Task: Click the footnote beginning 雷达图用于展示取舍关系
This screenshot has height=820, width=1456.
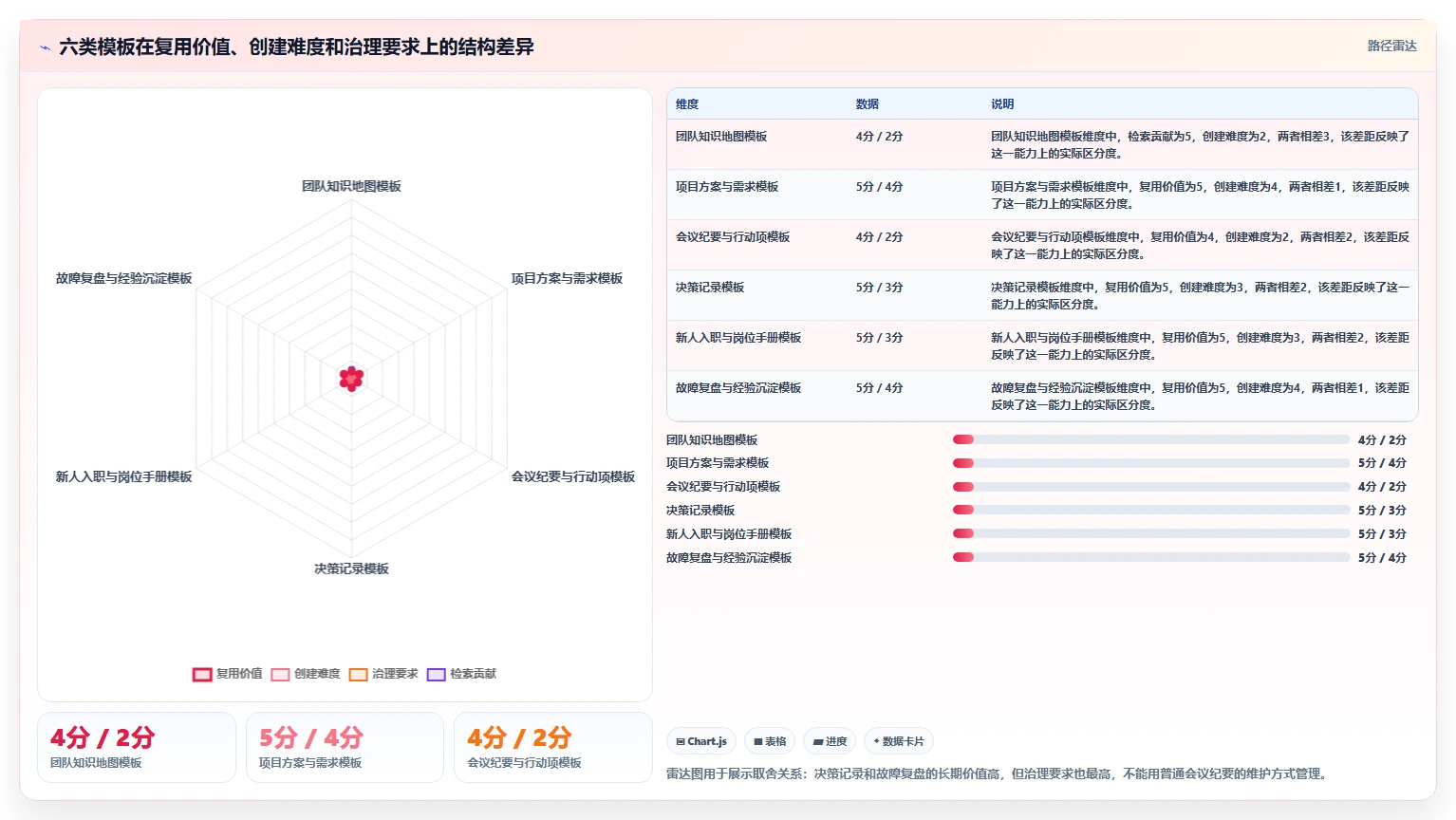Action: point(996,773)
